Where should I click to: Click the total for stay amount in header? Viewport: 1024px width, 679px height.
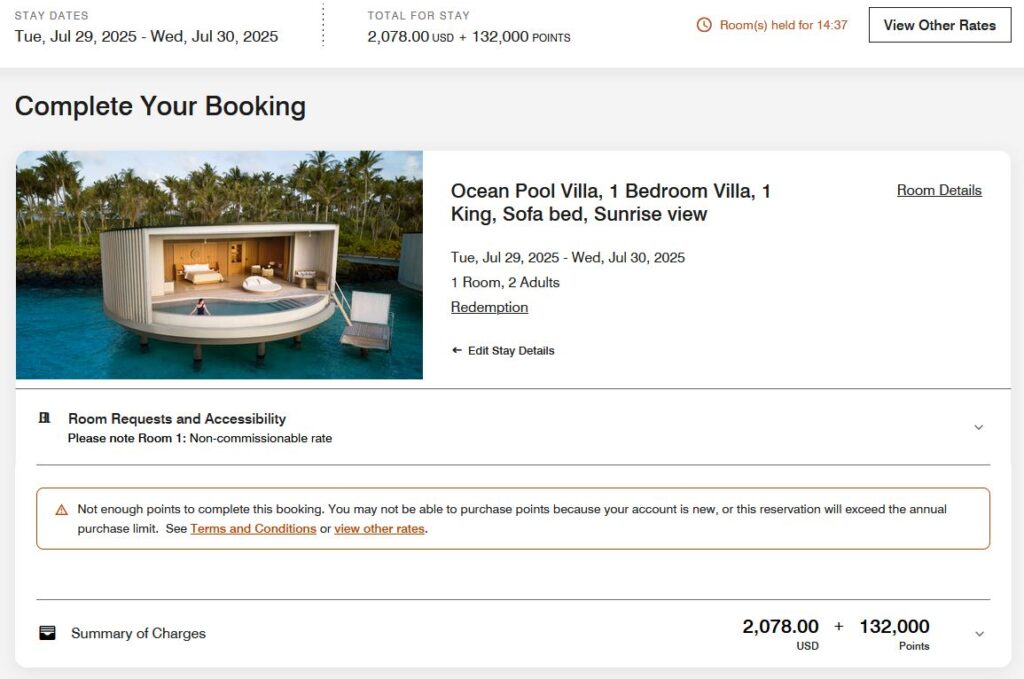(468, 37)
